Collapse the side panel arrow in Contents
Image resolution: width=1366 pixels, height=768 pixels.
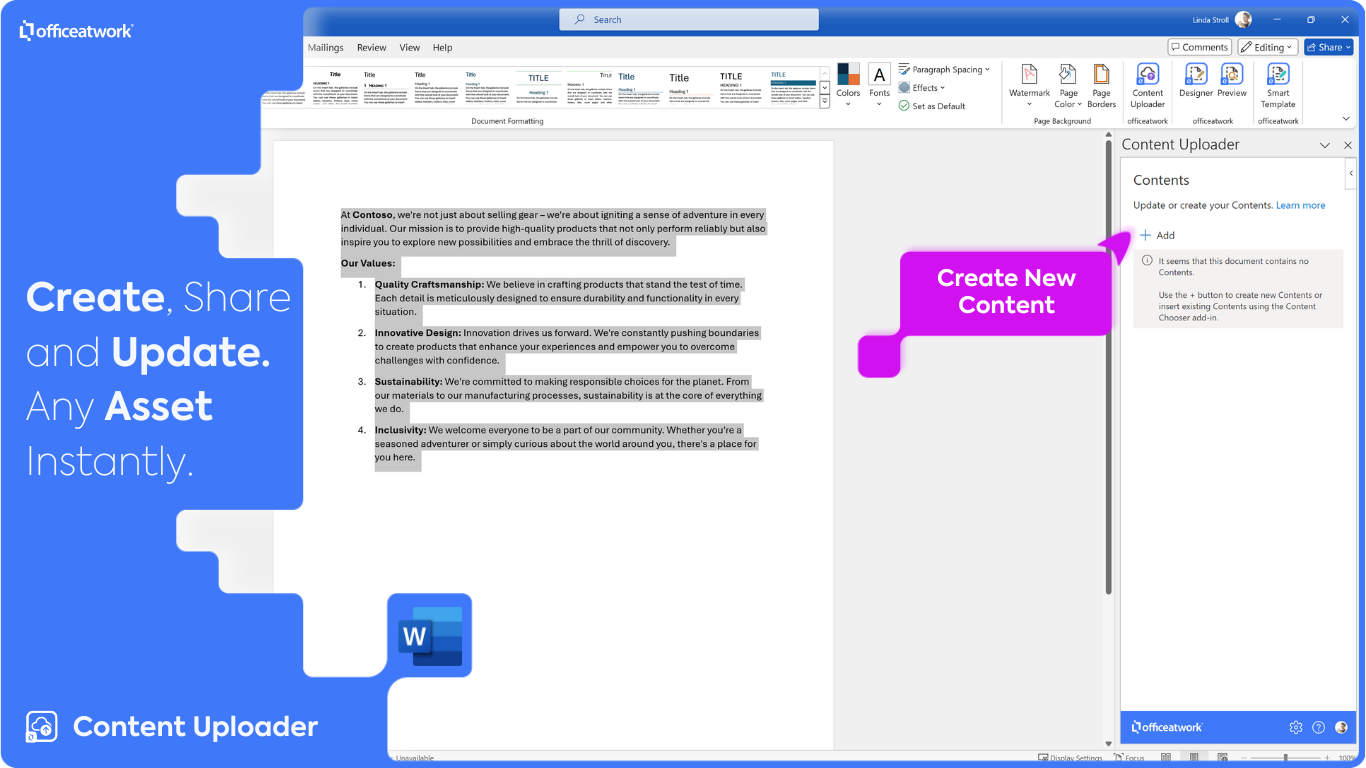point(1351,173)
